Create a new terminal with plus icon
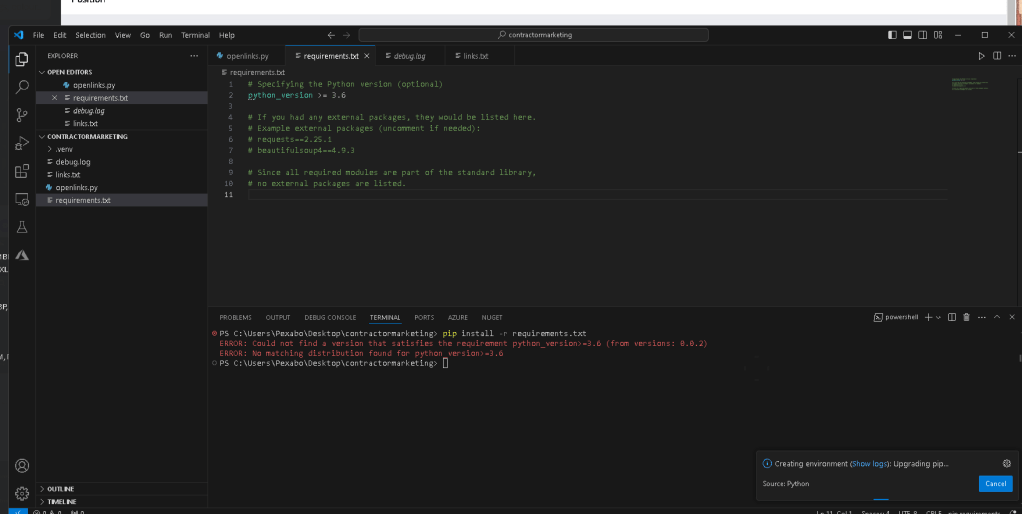1022x514 pixels. click(x=928, y=317)
